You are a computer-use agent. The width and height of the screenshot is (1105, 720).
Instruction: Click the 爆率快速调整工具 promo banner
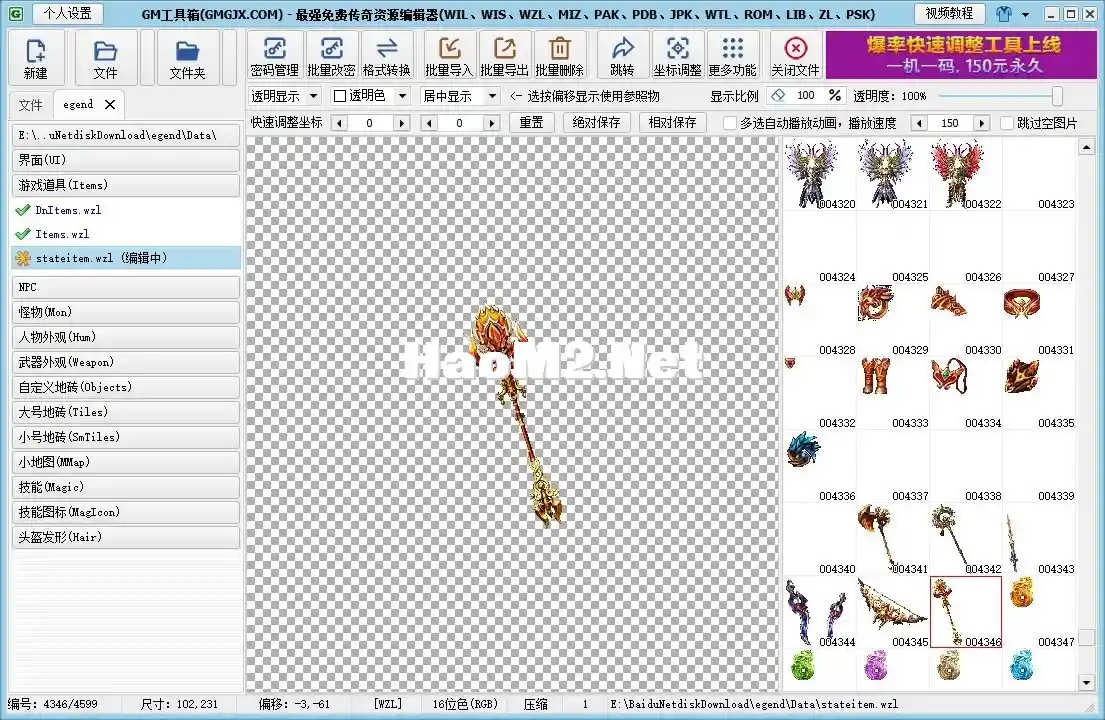(962, 55)
